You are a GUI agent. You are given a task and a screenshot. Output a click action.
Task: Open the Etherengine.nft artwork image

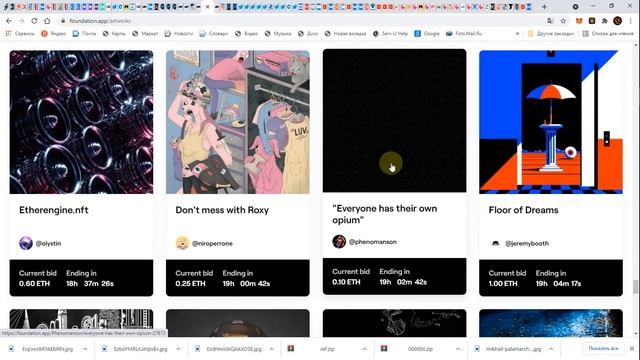(x=81, y=122)
